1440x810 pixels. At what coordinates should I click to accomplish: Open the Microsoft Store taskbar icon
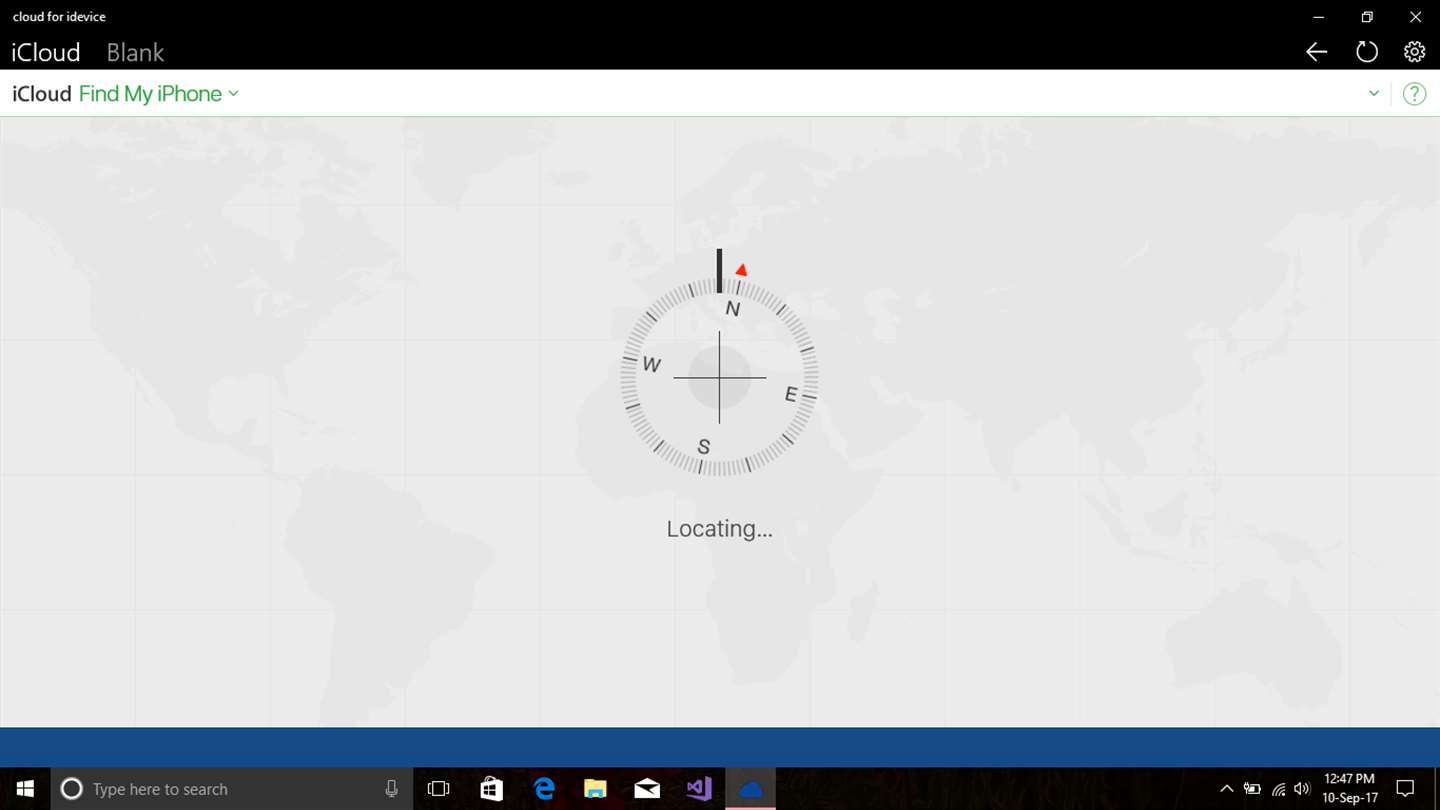491,789
